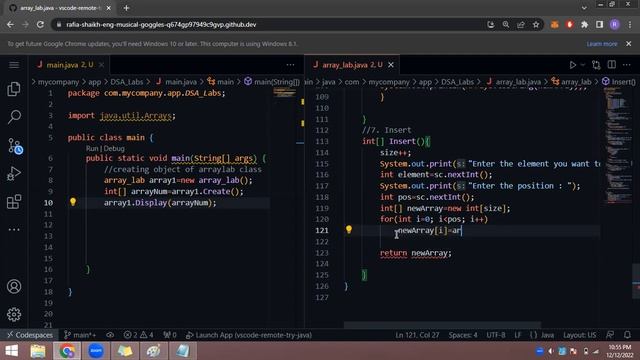Open File Explorer from taskbar
640x360 pixels.
[x=38, y=351]
